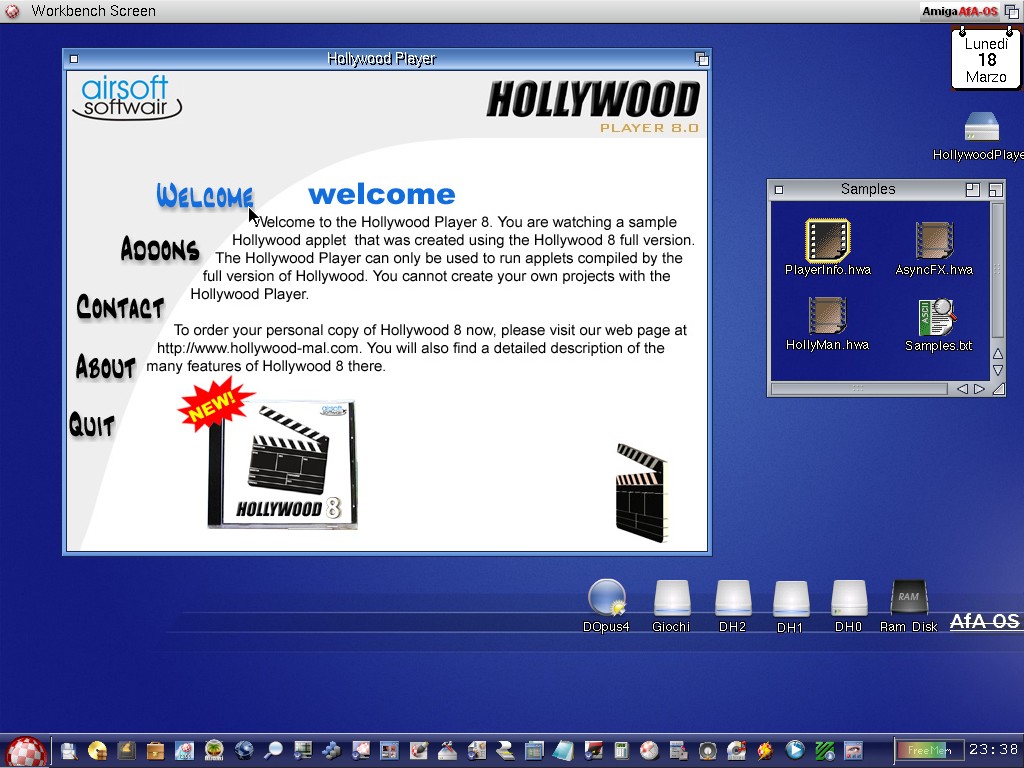Image resolution: width=1024 pixels, height=768 pixels.
Task: Click the Samples window scroll-down arrow
Action: [x=997, y=371]
